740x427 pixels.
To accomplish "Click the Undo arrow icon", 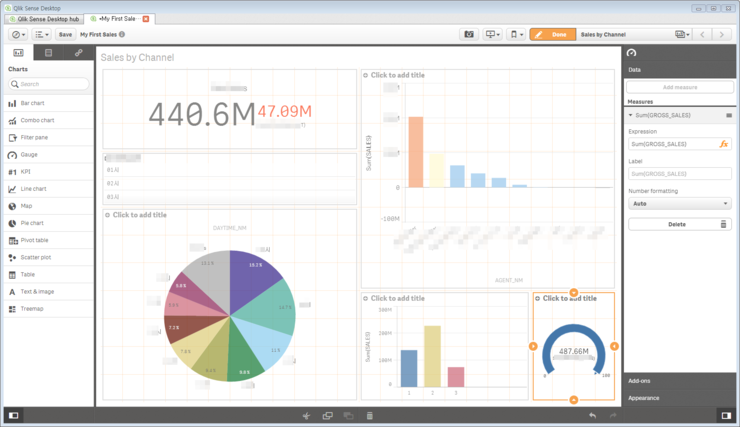I will tap(592, 416).
